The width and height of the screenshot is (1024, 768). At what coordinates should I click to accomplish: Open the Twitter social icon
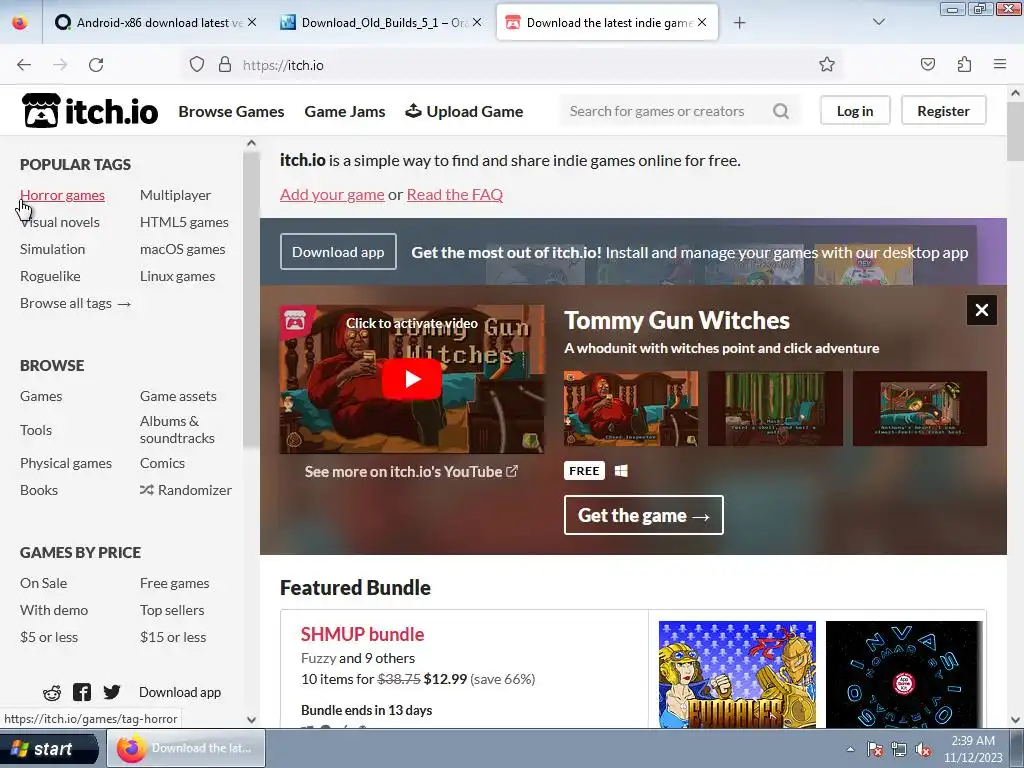112,692
